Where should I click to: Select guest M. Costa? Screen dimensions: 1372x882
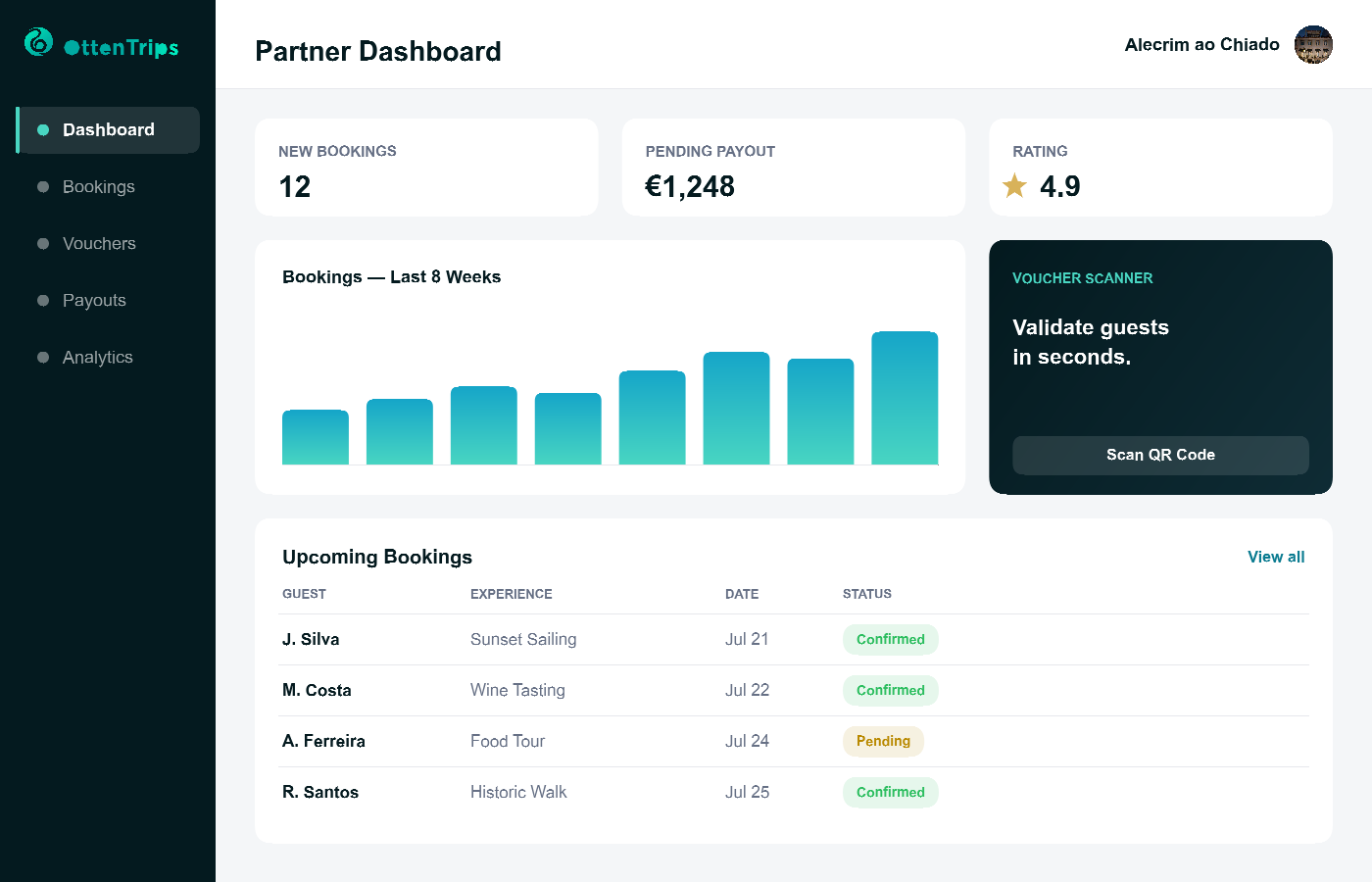(317, 691)
